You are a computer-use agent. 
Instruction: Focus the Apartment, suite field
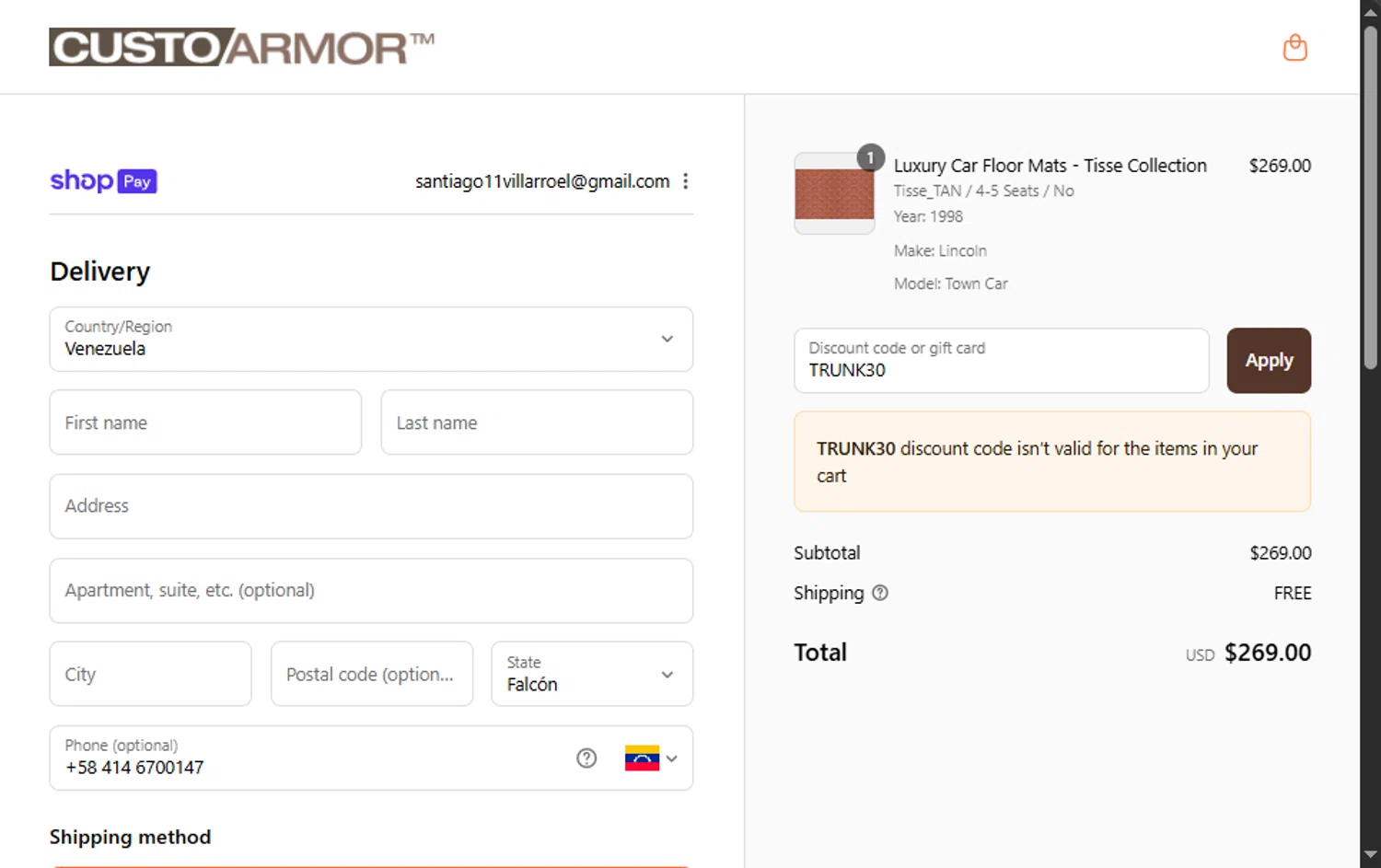pyautogui.click(x=371, y=590)
